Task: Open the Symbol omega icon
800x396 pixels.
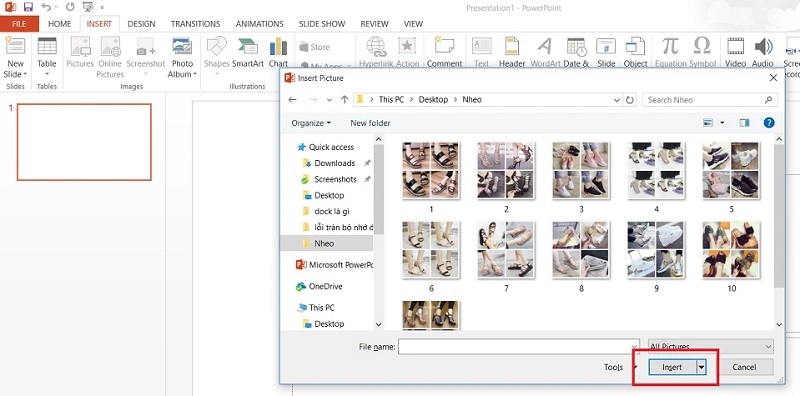Action: pos(702,46)
